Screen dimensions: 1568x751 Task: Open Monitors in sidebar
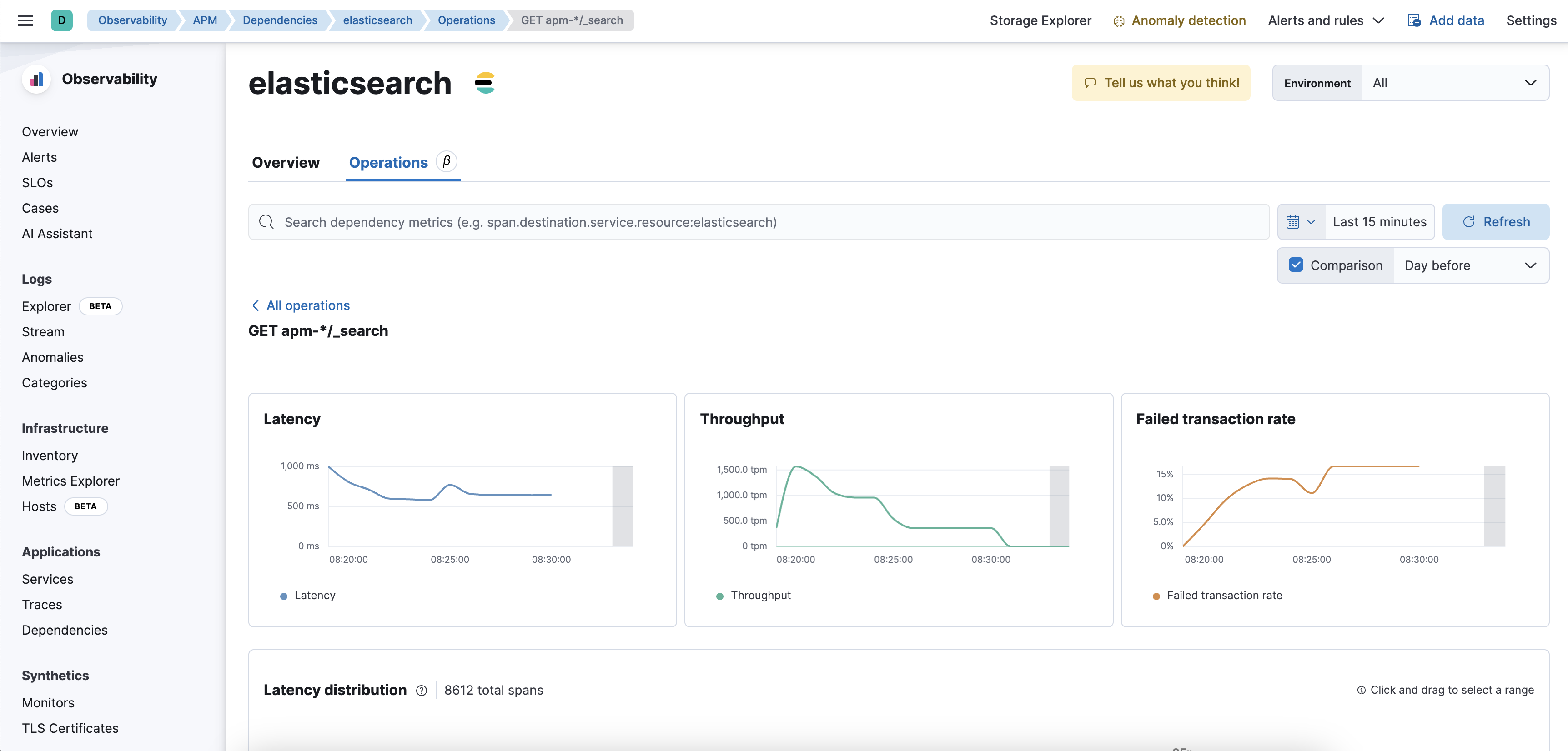coord(48,703)
